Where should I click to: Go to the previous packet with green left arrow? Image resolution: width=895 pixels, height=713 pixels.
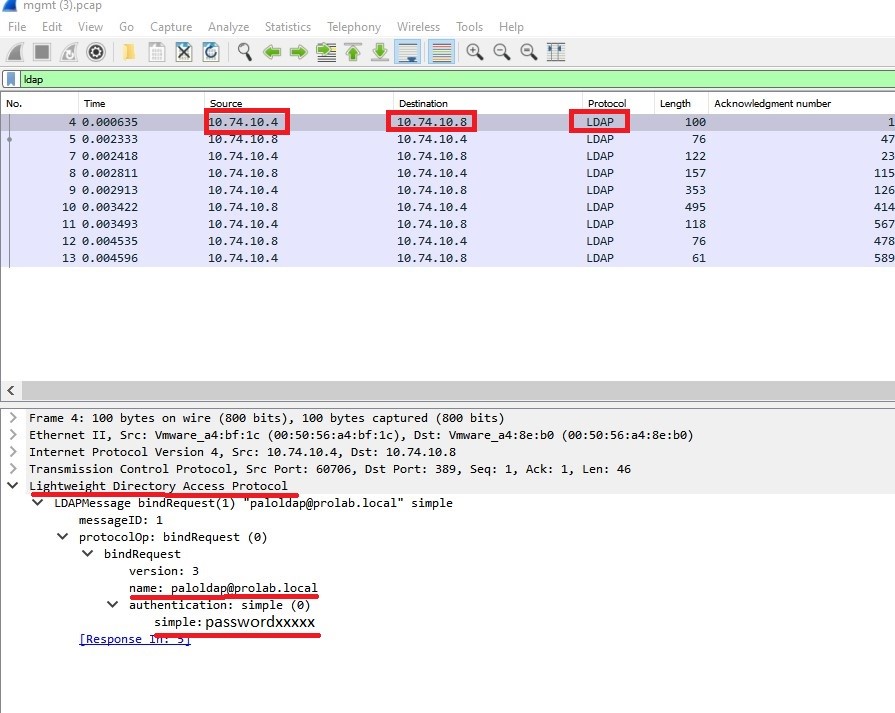coord(272,52)
